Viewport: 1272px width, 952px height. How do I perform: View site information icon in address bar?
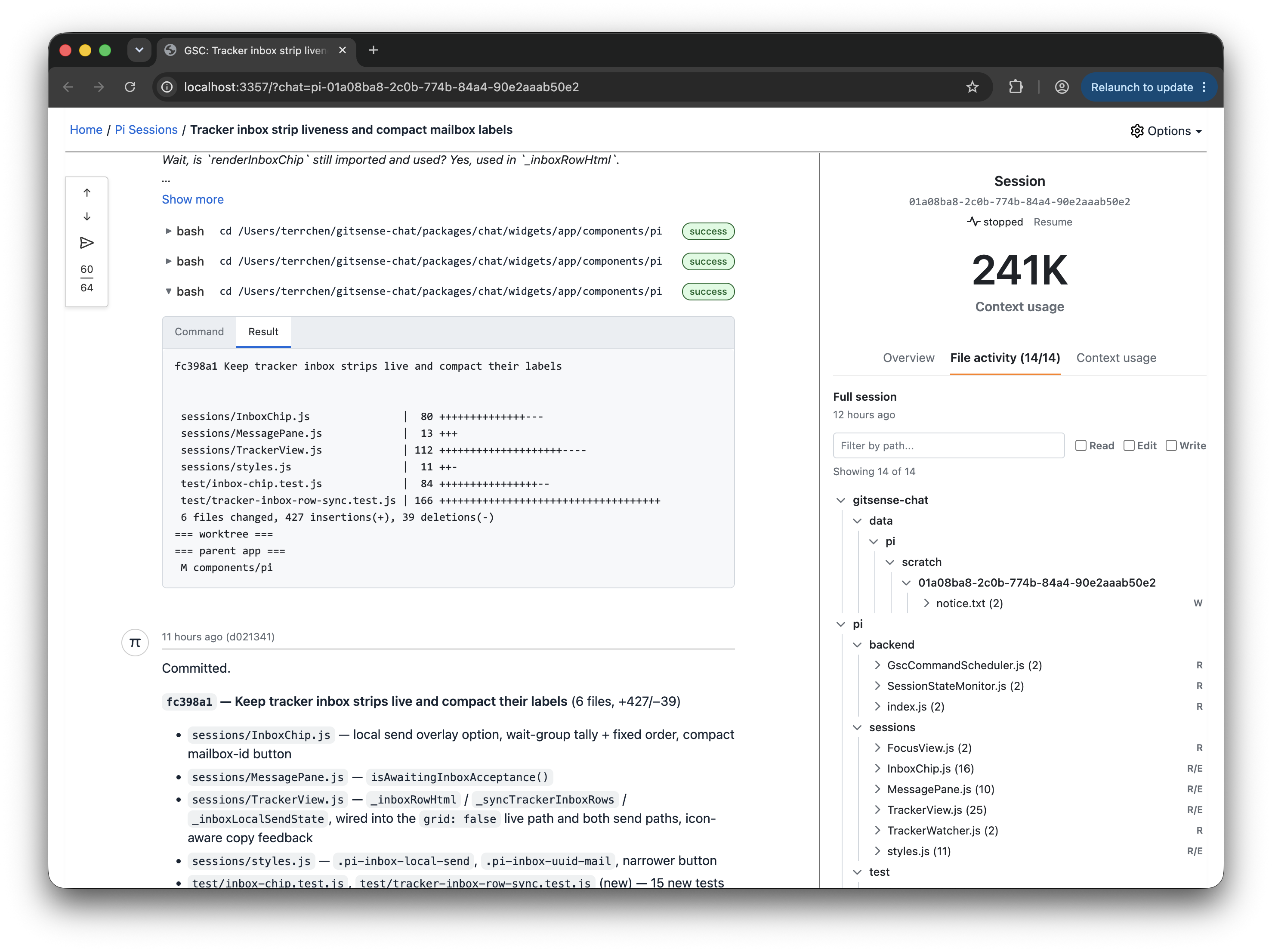coord(167,87)
